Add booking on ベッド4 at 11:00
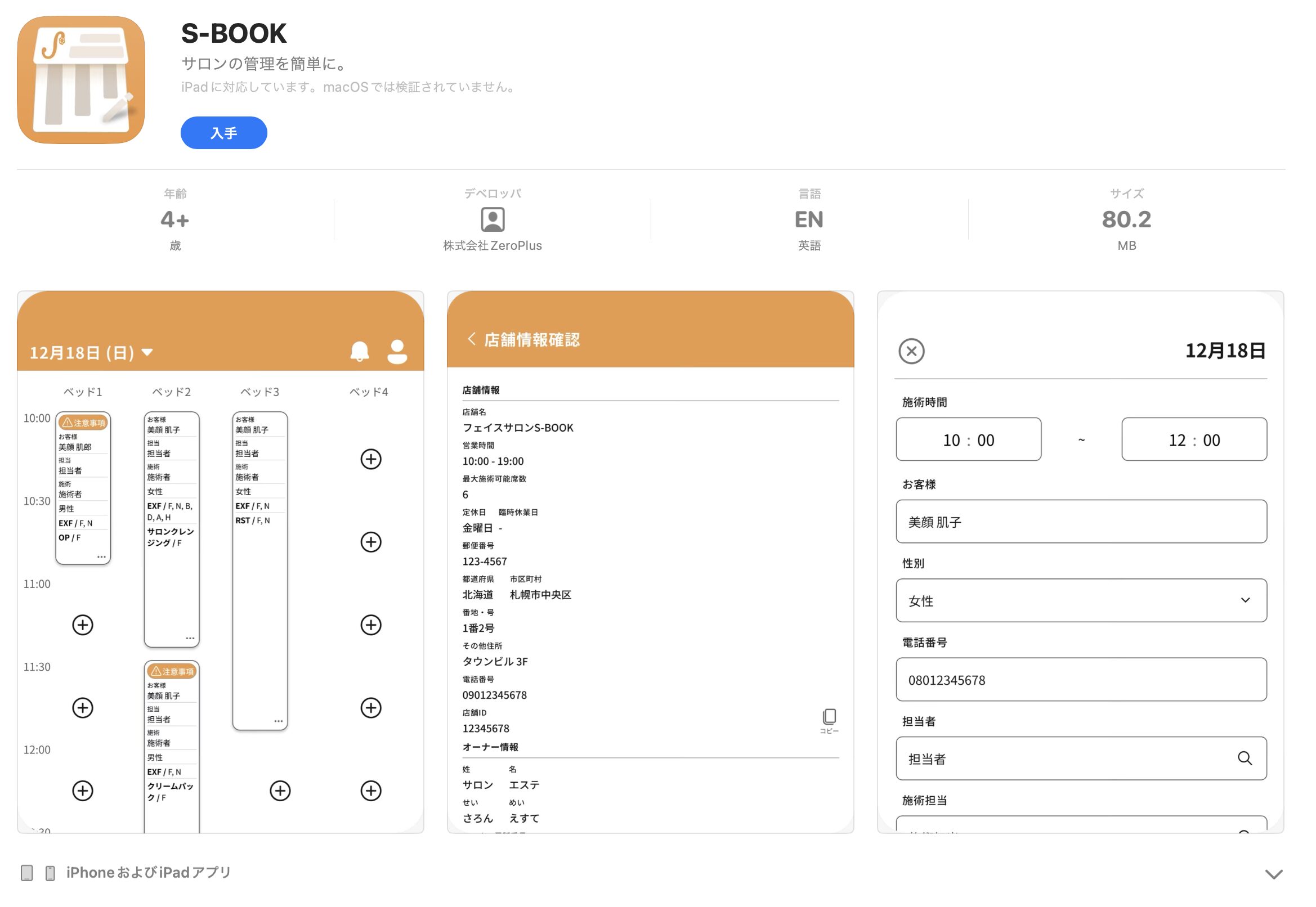 pos(370,625)
